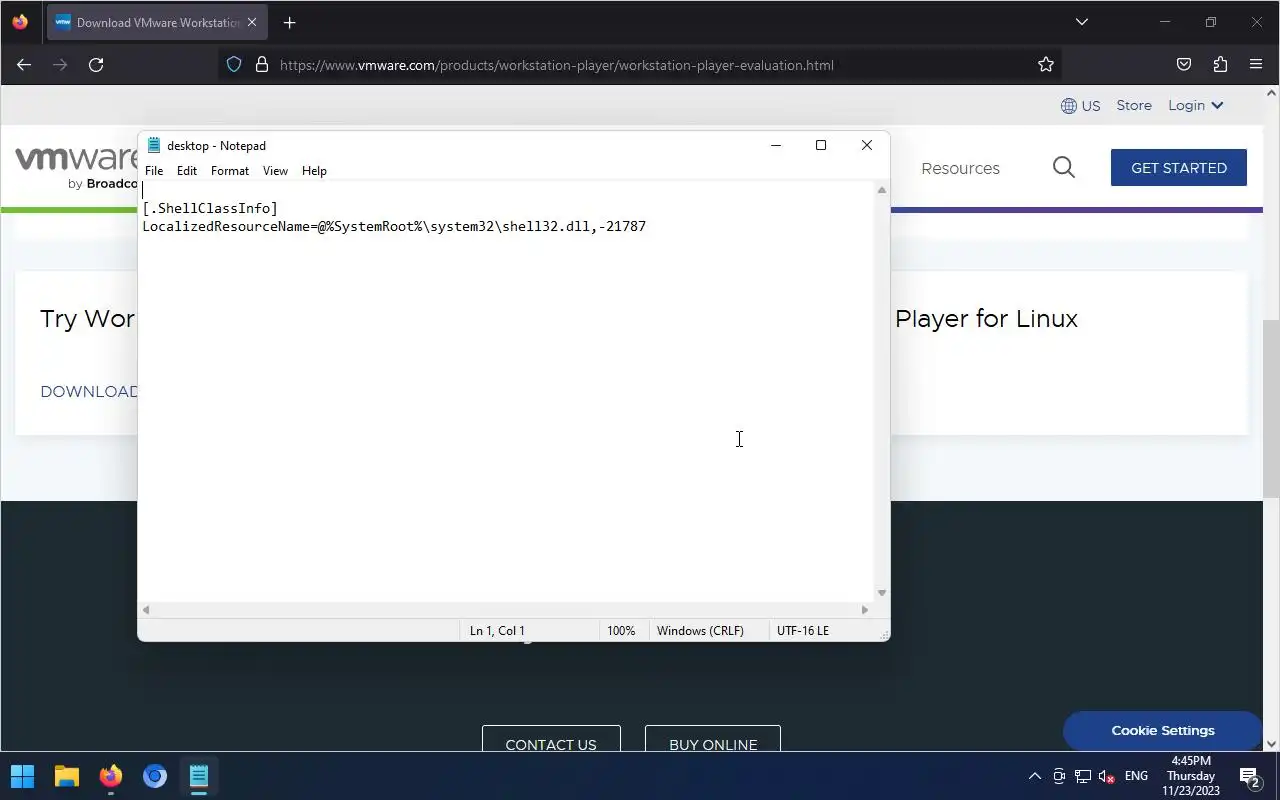Viewport: 1280px width, 800px height.
Task: Open the Notepad Format menu
Action: [x=230, y=171]
